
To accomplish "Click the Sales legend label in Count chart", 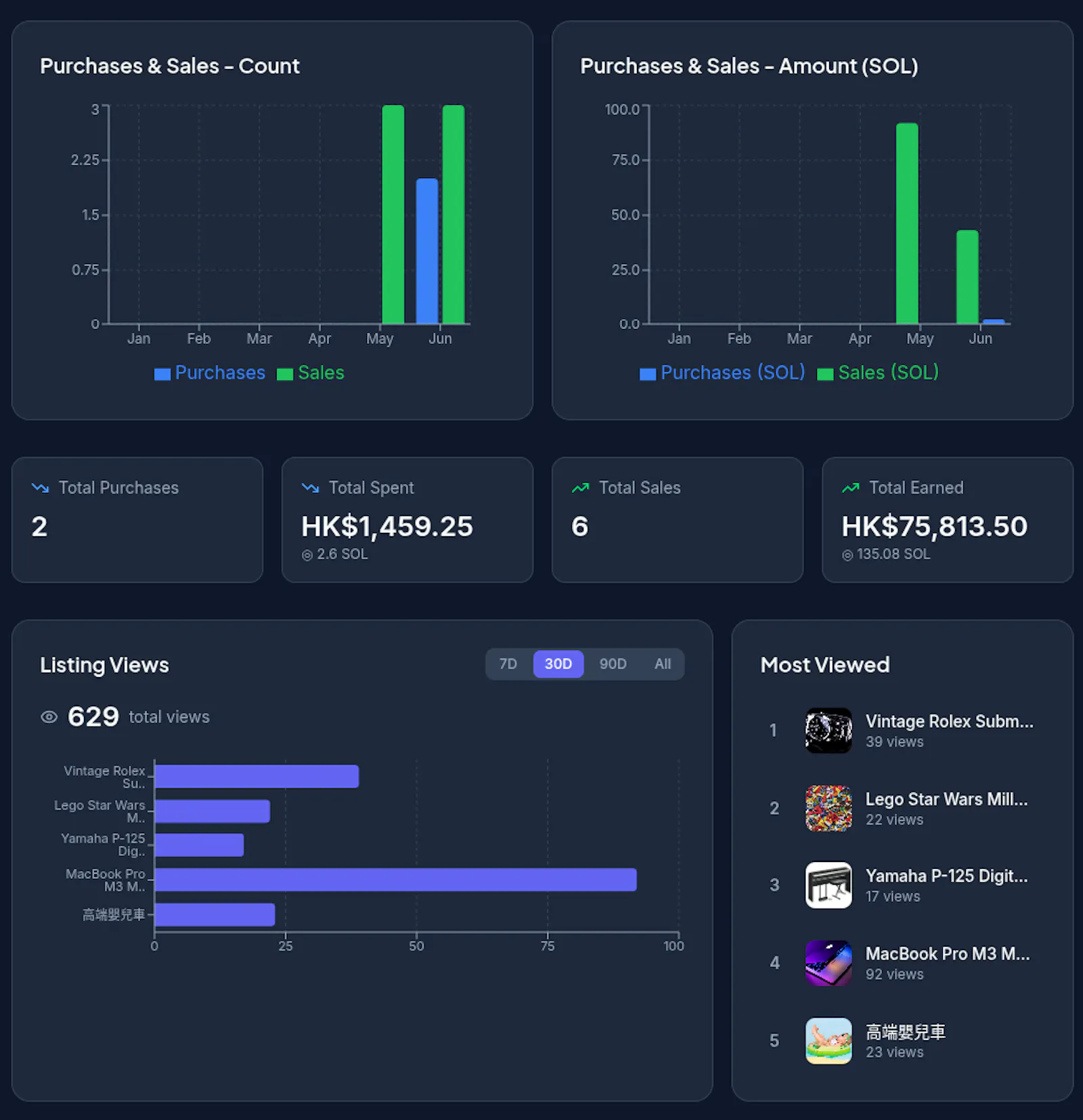I will click(x=321, y=372).
